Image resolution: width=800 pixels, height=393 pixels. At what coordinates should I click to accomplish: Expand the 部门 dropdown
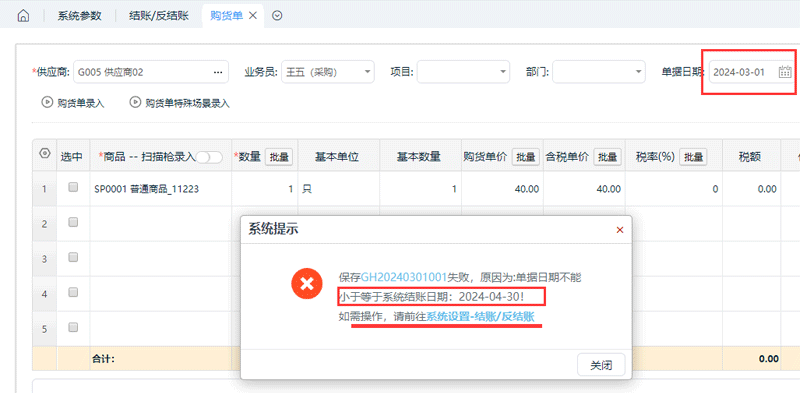click(638, 72)
